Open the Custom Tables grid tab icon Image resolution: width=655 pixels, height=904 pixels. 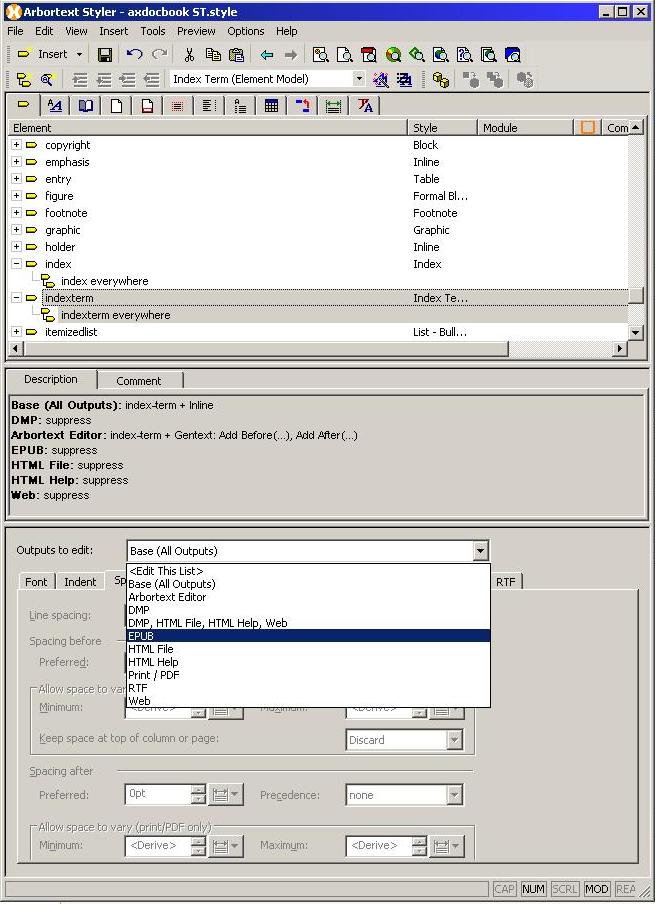tap(271, 106)
